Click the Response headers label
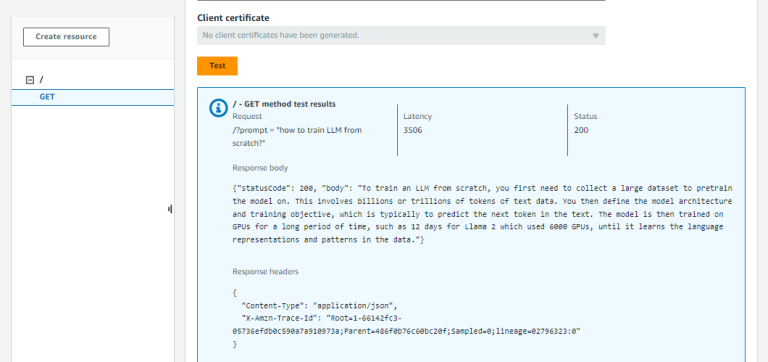This screenshot has height=362, width=768. (x=265, y=271)
